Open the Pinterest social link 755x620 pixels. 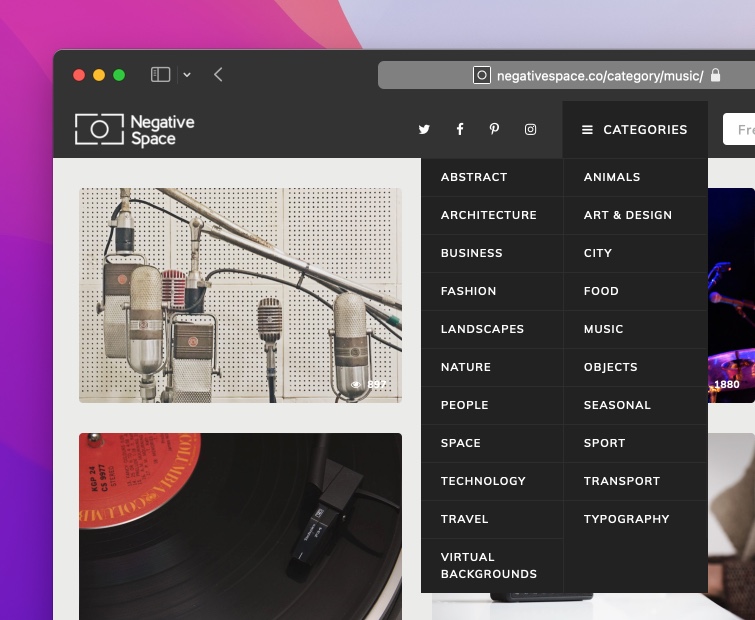click(x=494, y=129)
